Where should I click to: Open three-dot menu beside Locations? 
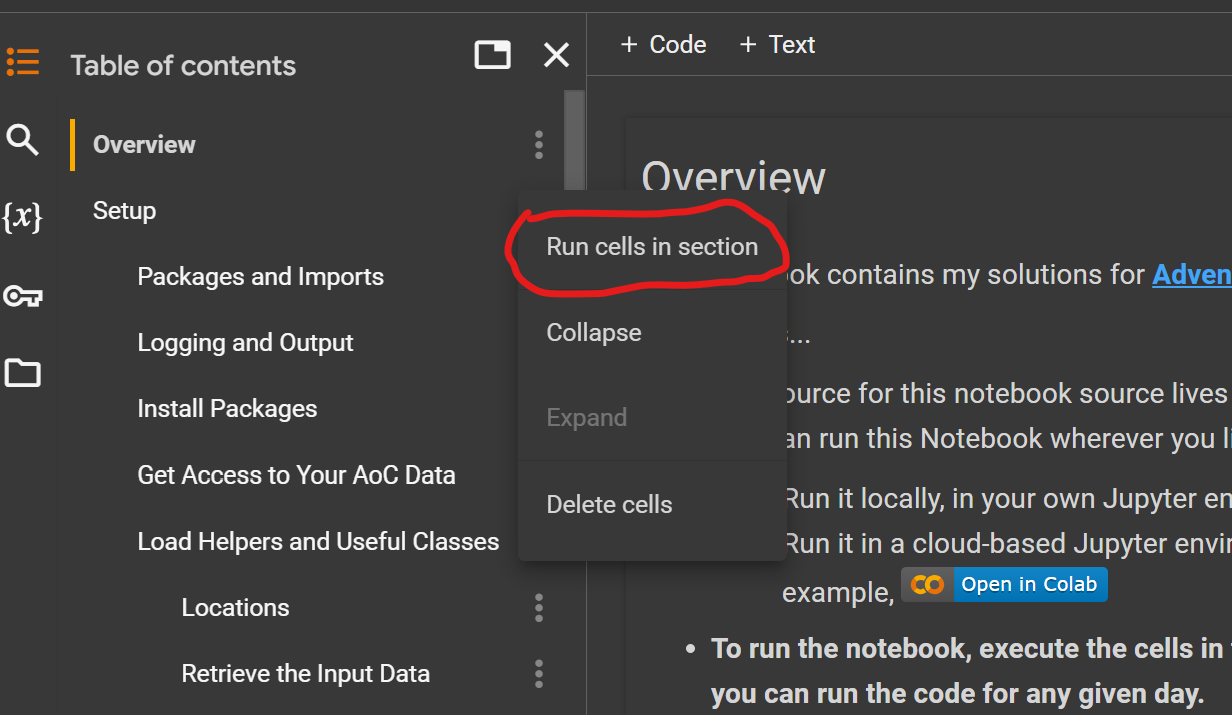[539, 608]
